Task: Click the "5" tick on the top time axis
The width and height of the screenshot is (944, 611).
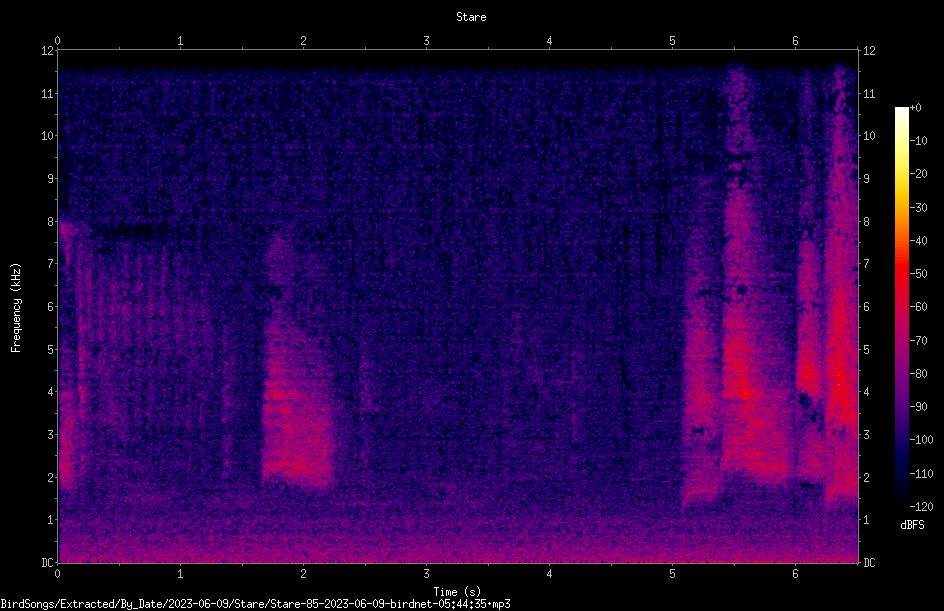Action: coord(672,41)
